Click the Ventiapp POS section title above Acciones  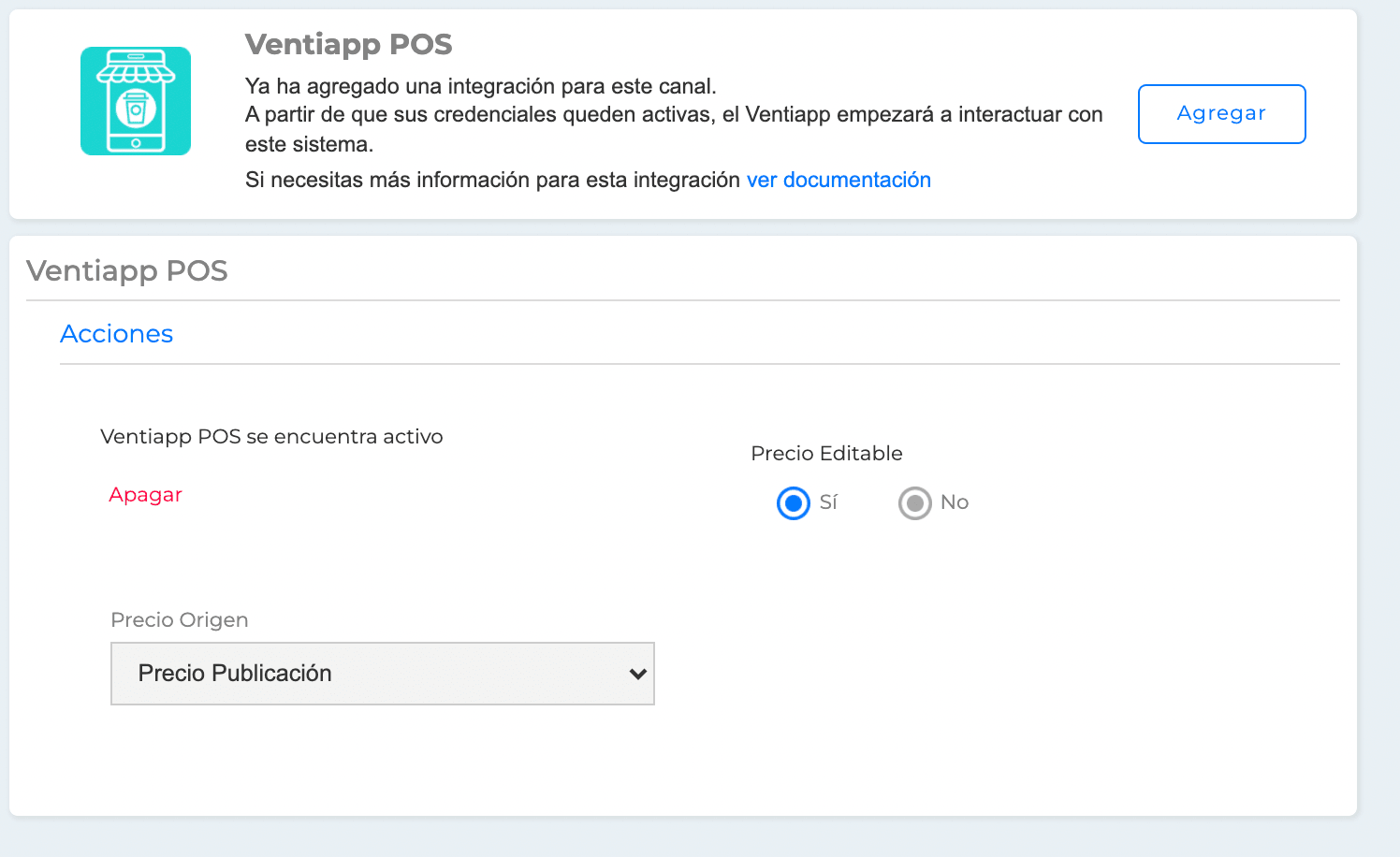click(127, 270)
